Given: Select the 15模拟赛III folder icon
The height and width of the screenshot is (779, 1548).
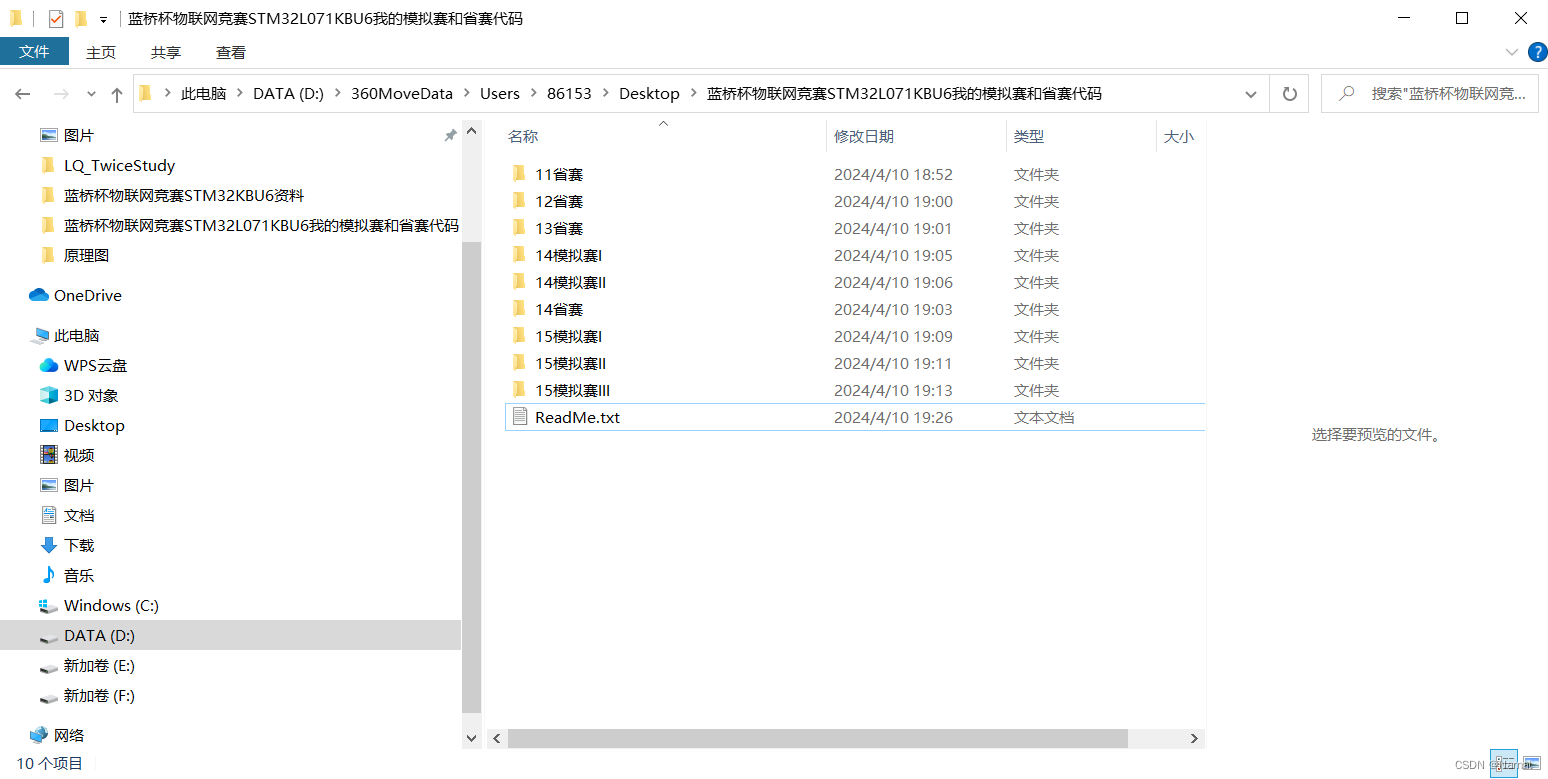Looking at the screenshot, I should coord(519,390).
